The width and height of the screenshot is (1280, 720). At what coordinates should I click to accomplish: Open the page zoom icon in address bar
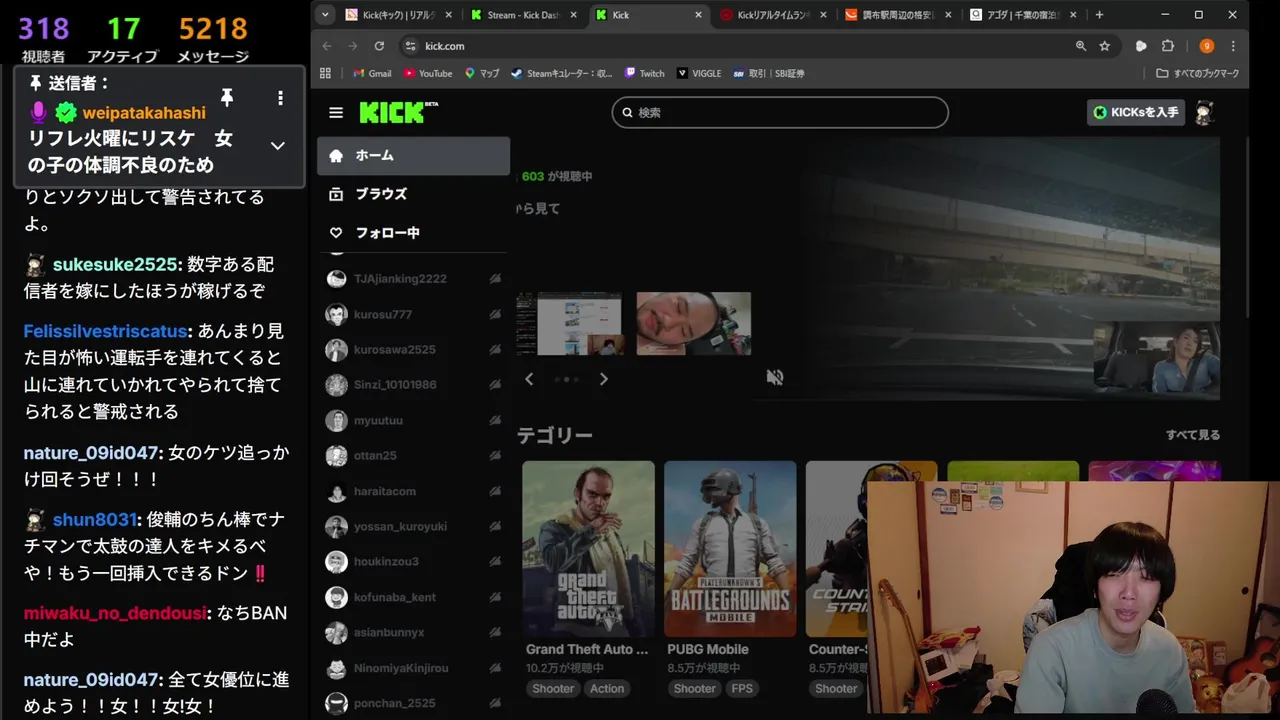coord(1081,46)
